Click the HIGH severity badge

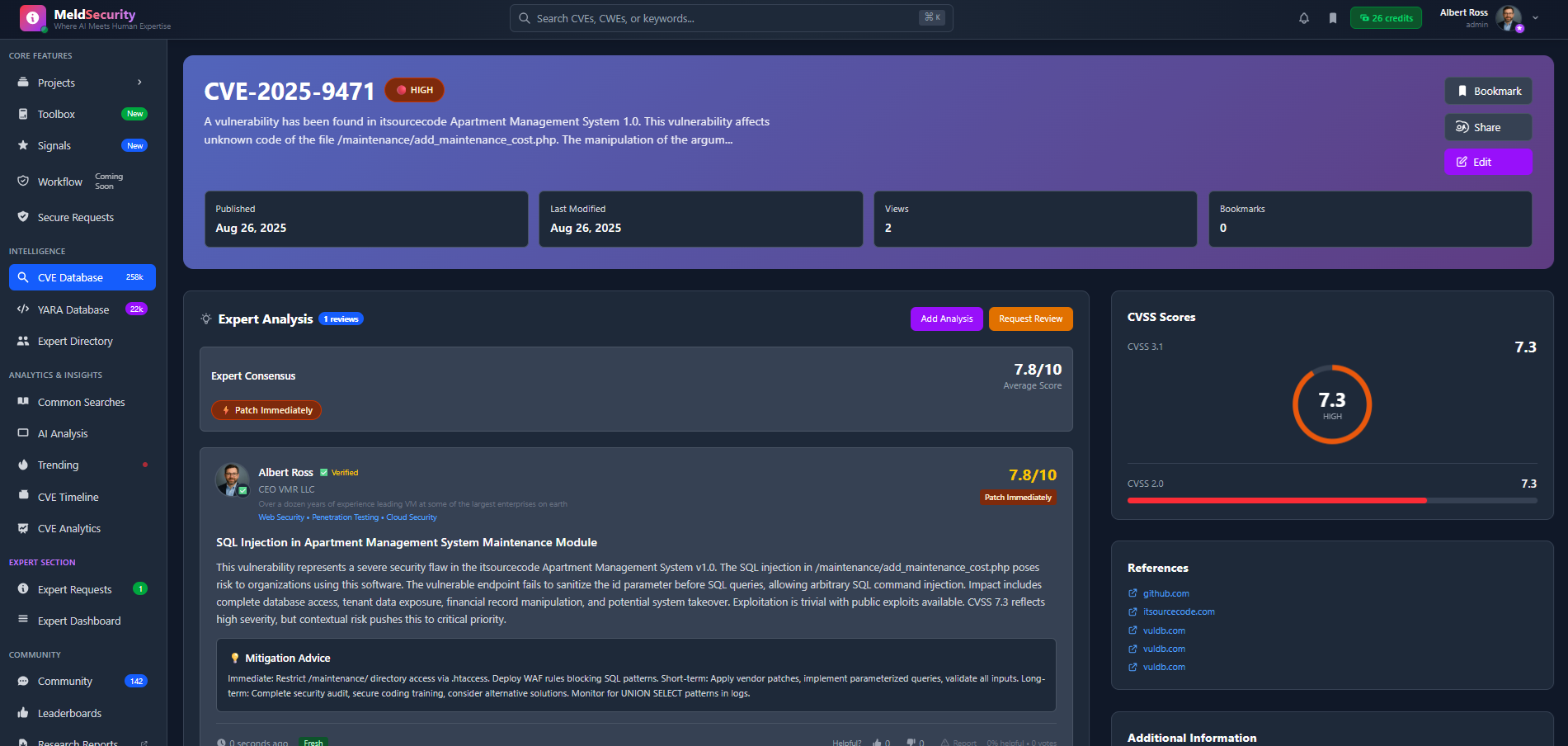[x=415, y=90]
